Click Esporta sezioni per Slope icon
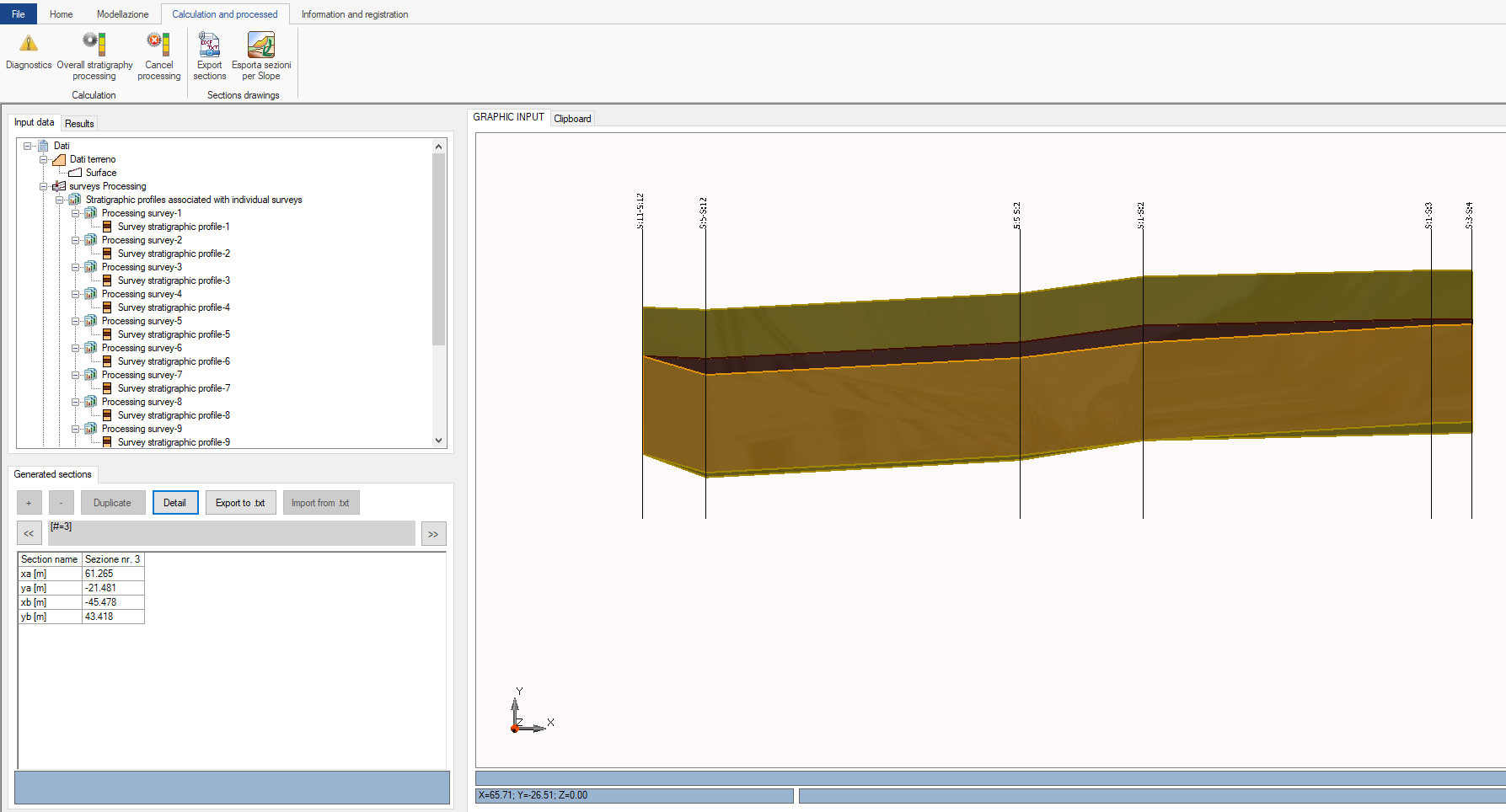This screenshot has width=1506, height=812. (x=261, y=44)
